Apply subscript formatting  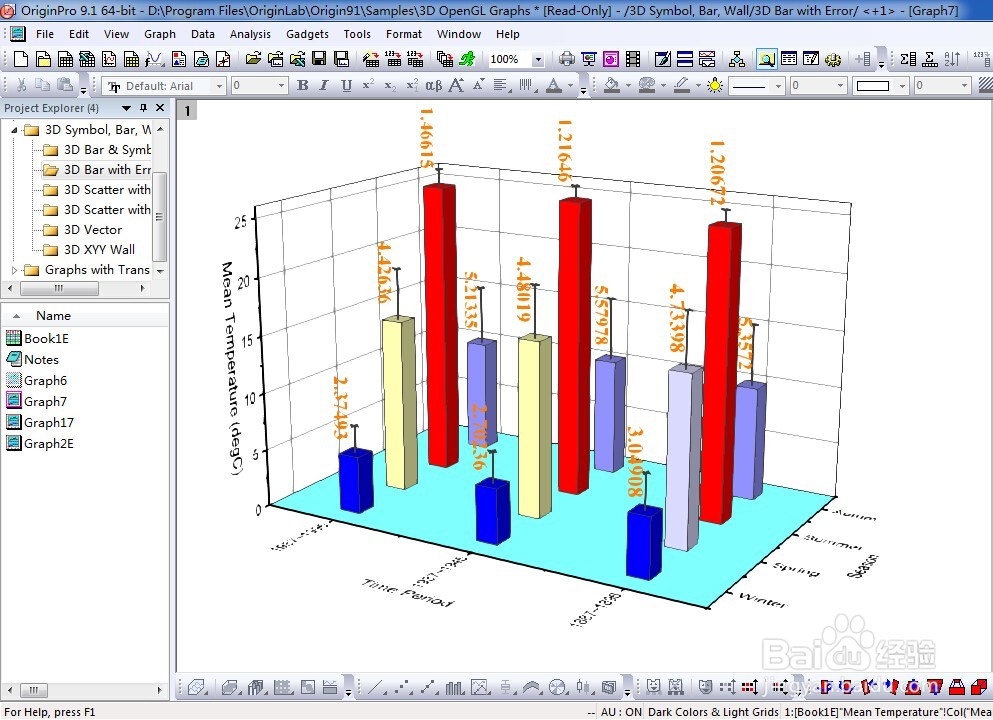click(390, 85)
